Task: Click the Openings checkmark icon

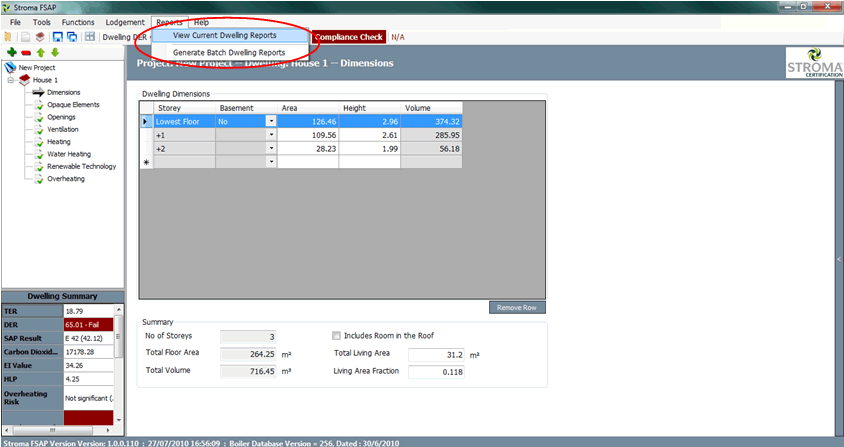Action: pos(39,117)
